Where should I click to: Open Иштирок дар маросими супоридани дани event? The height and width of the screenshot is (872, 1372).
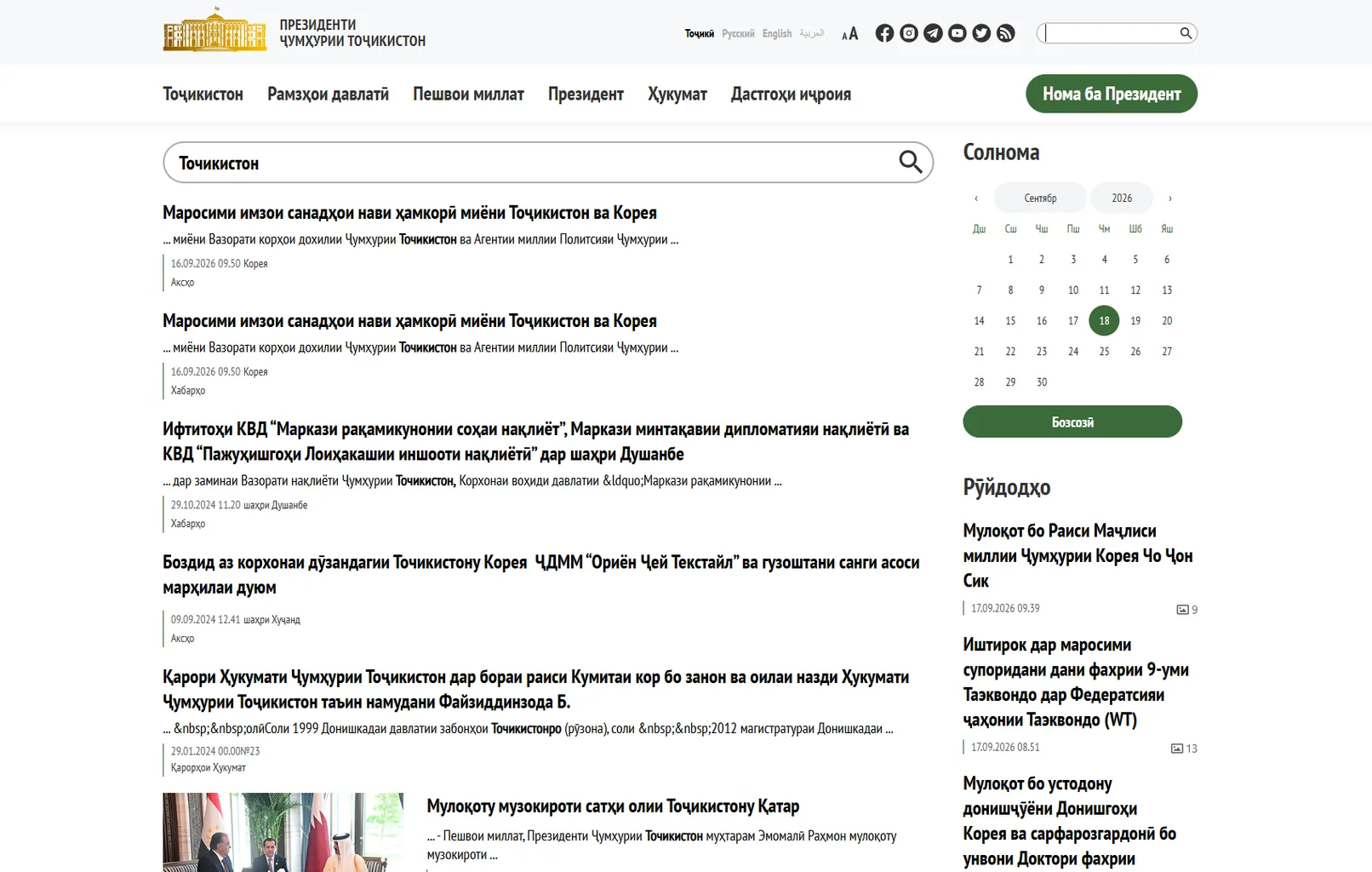pyautogui.click(x=1076, y=682)
